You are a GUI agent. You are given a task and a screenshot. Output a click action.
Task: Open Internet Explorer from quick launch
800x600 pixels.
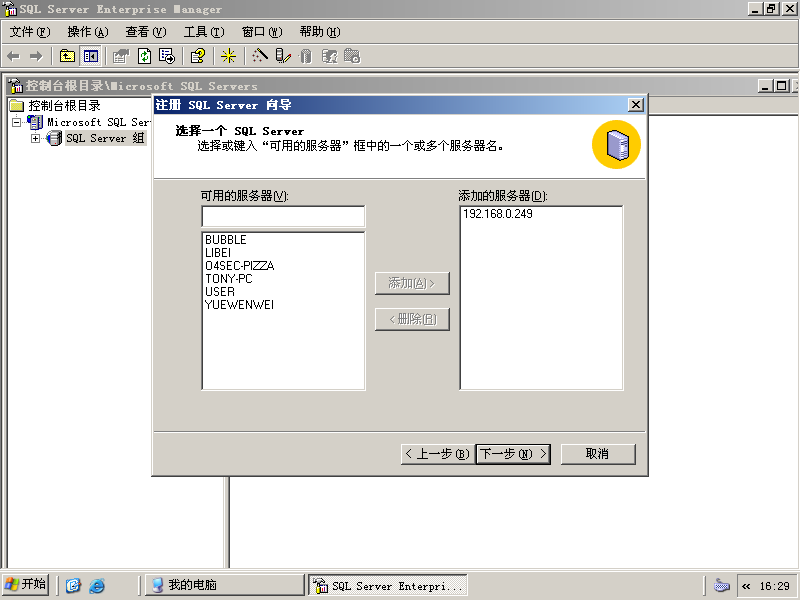point(97,585)
